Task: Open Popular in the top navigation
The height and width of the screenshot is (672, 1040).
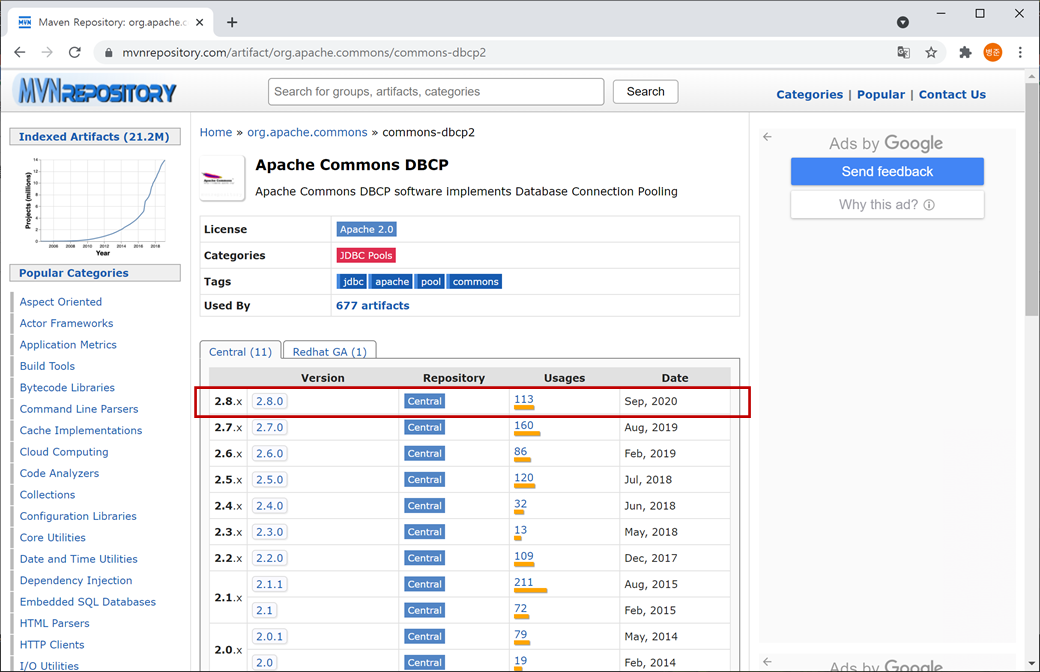Action: point(881,94)
